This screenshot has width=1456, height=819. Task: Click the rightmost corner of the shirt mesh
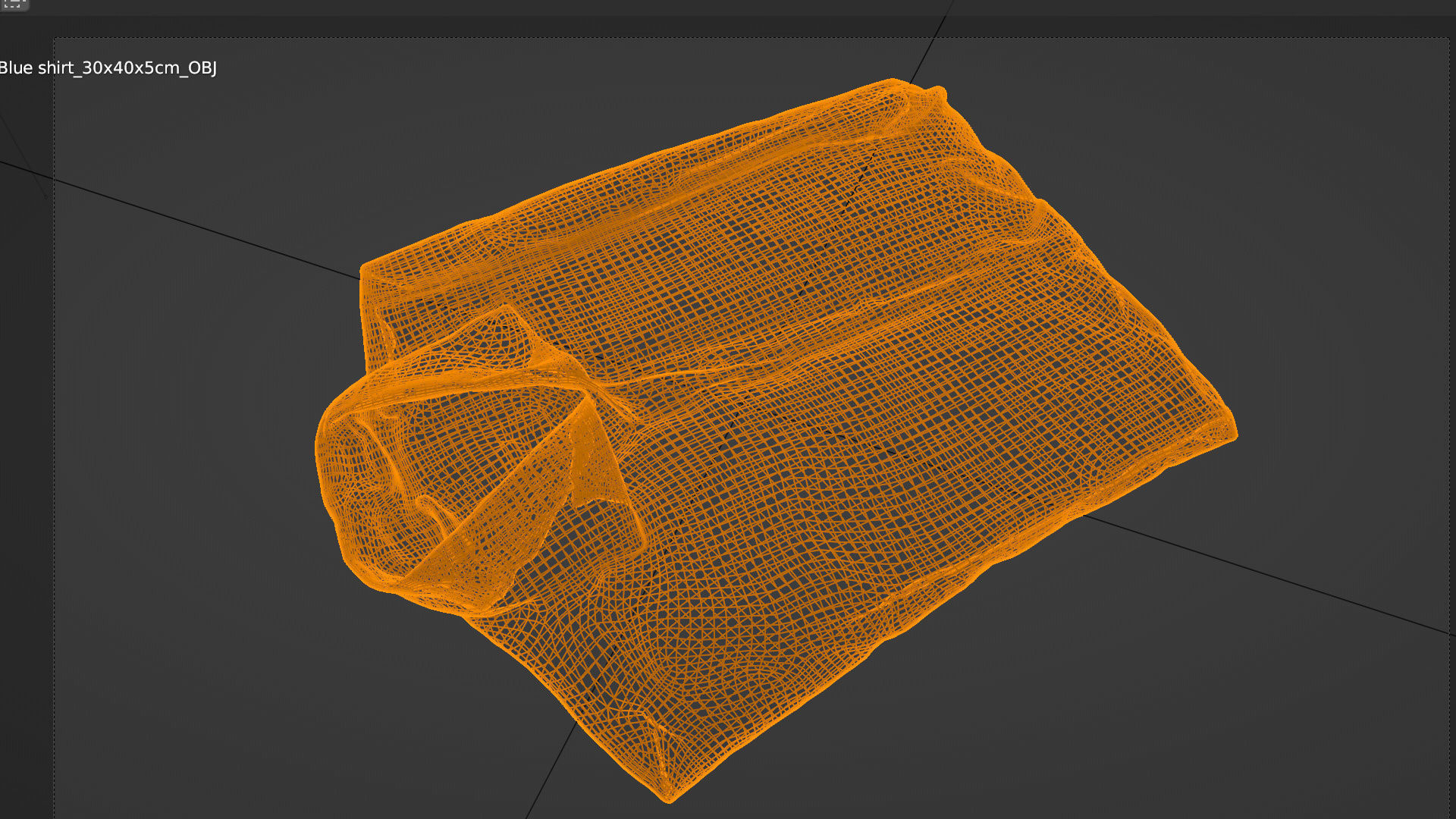[1232, 435]
